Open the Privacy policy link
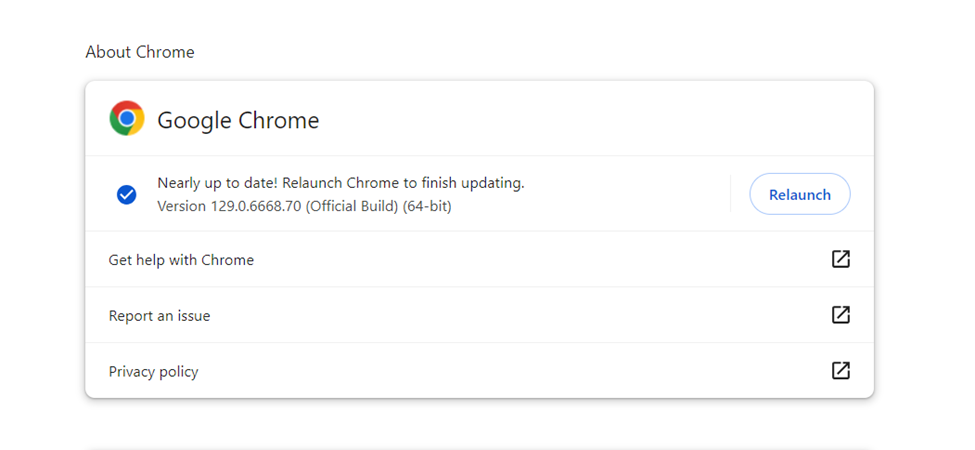The height and width of the screenshot is (450, 975). click(x=153, y=372)
